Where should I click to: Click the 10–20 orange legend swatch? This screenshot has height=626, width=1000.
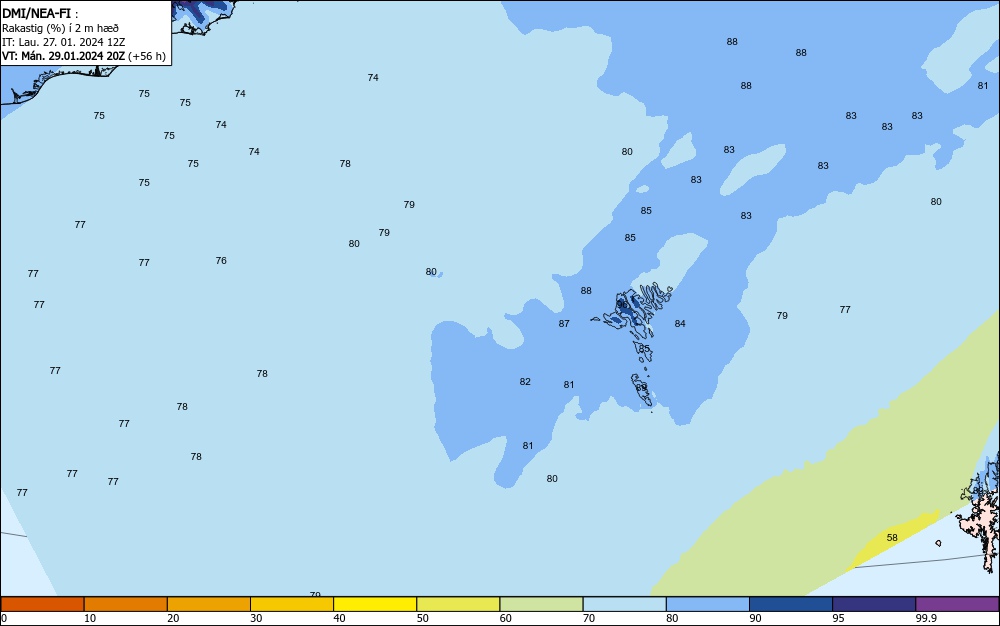pos(126,604)
